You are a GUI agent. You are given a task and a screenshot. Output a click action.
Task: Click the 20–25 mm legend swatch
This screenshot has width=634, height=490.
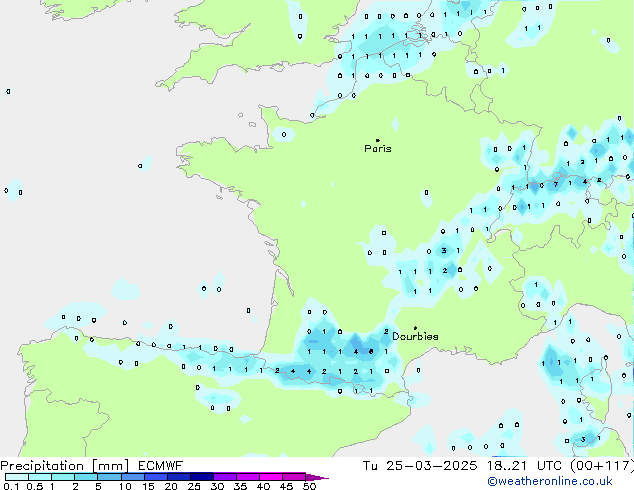click(179, 477)
